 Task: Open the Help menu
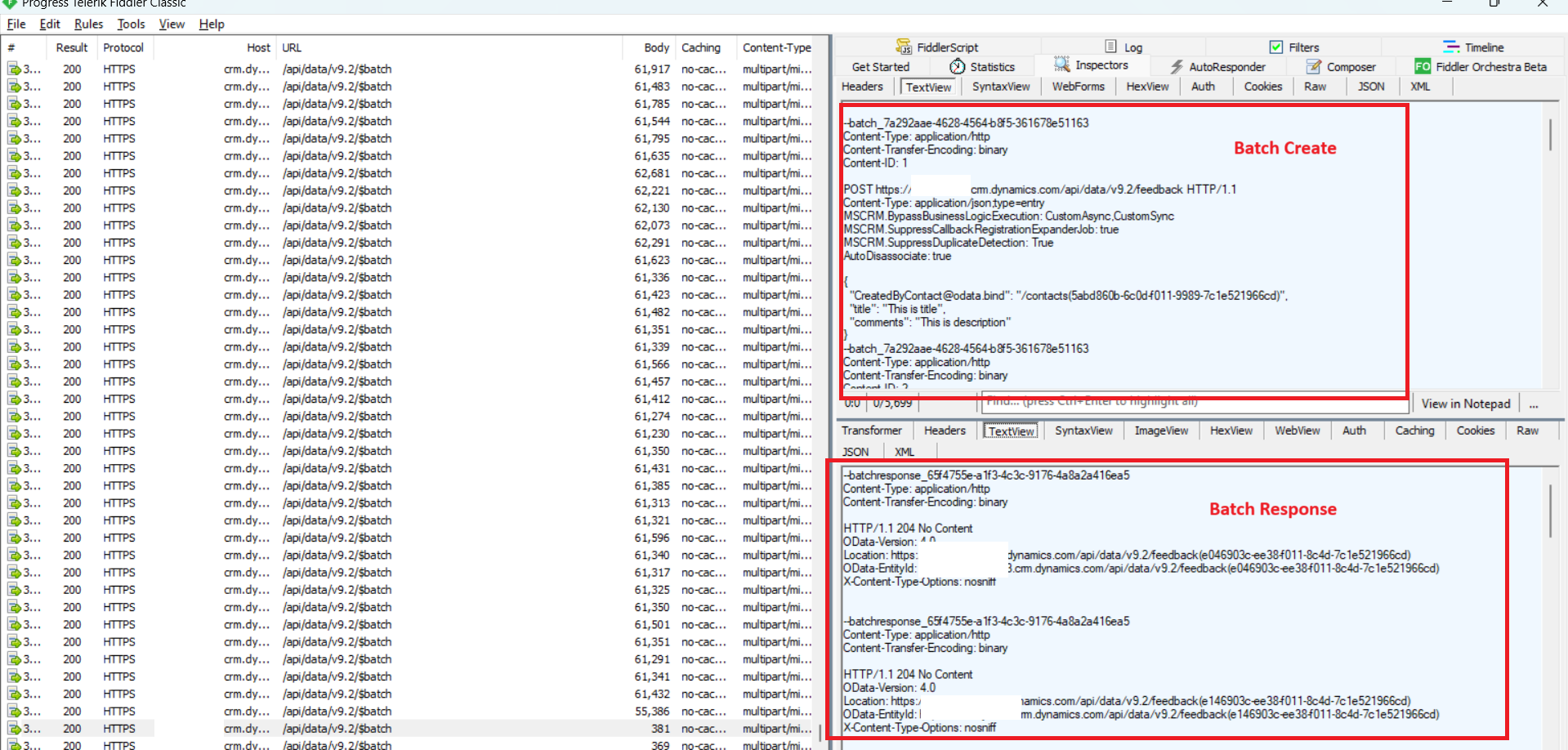point(212,24)
